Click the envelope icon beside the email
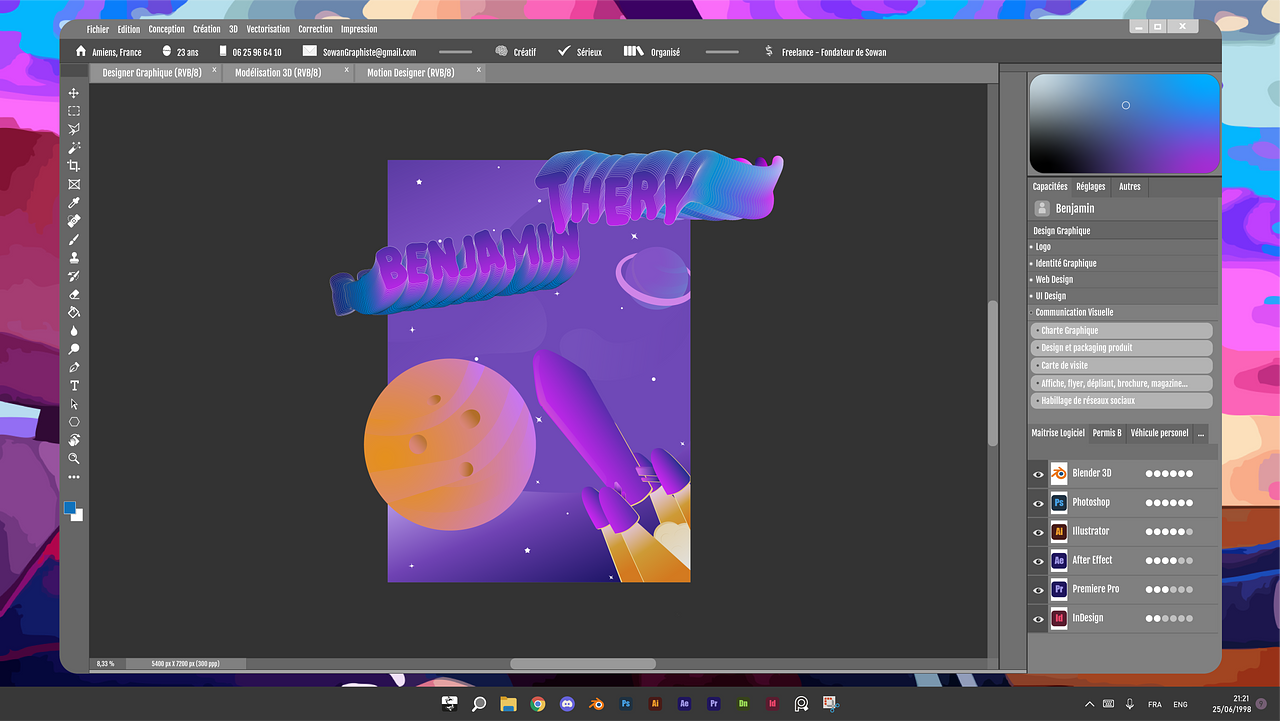The image size is (1280, 721). pos(310,51)
